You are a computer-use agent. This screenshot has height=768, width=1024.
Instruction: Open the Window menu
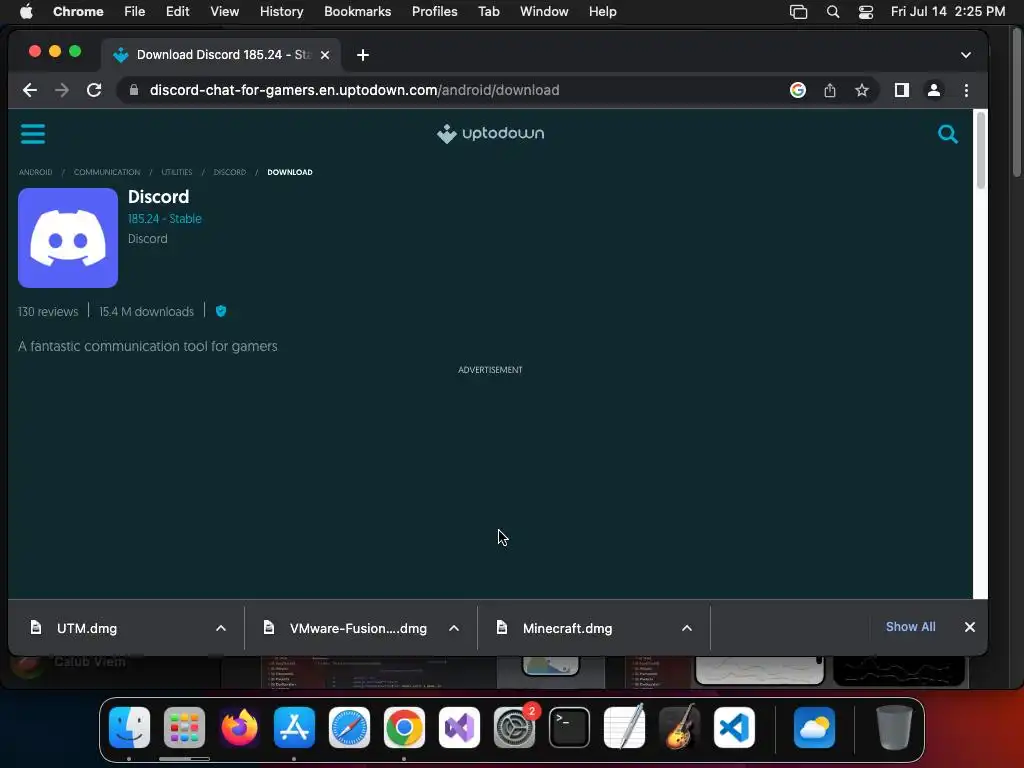(x=544, y=12)
